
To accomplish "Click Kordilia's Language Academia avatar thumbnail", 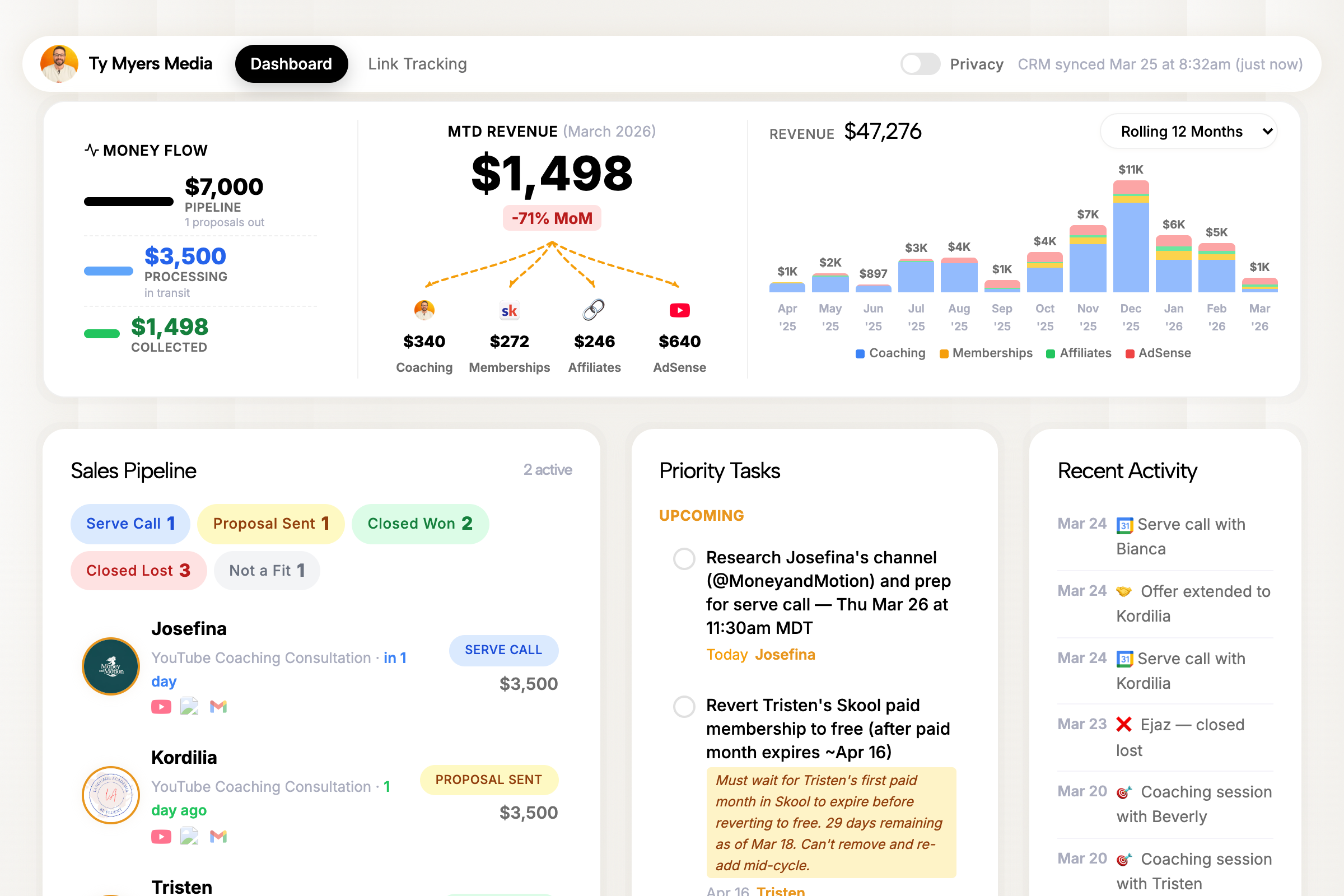I will tap(110, 795).
